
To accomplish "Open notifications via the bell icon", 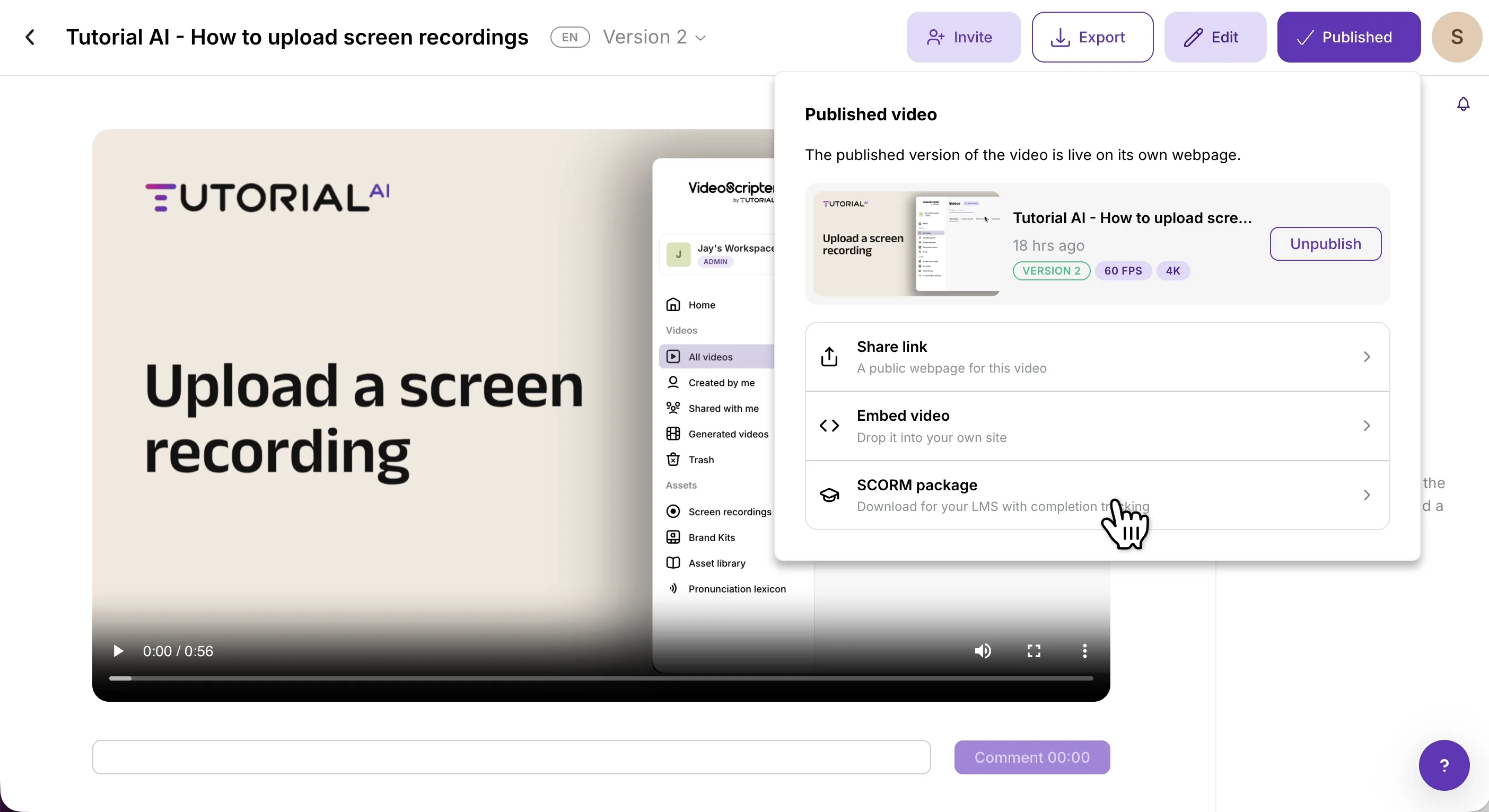I will pos(1463,104).
